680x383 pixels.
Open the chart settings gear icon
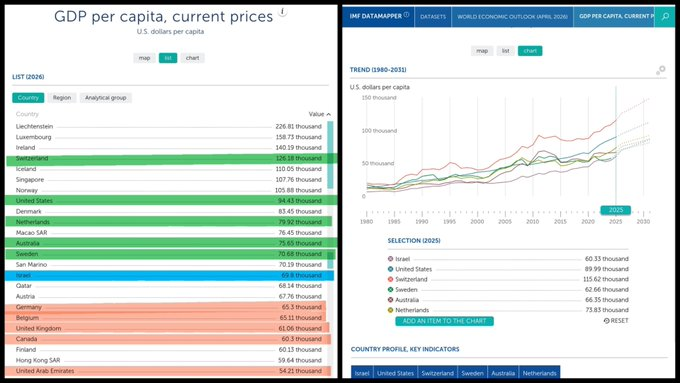coord(660,70)
